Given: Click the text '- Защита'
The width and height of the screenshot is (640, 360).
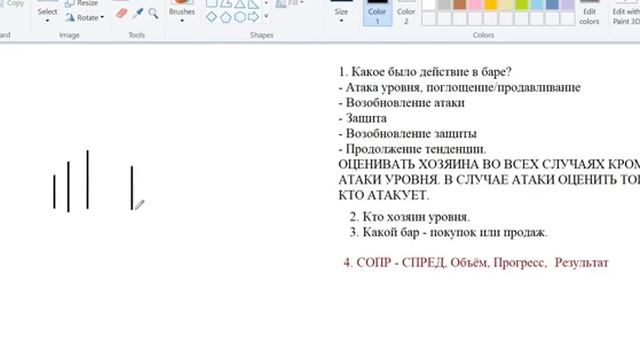Looking at the screenshot, I should coord(362,118).
